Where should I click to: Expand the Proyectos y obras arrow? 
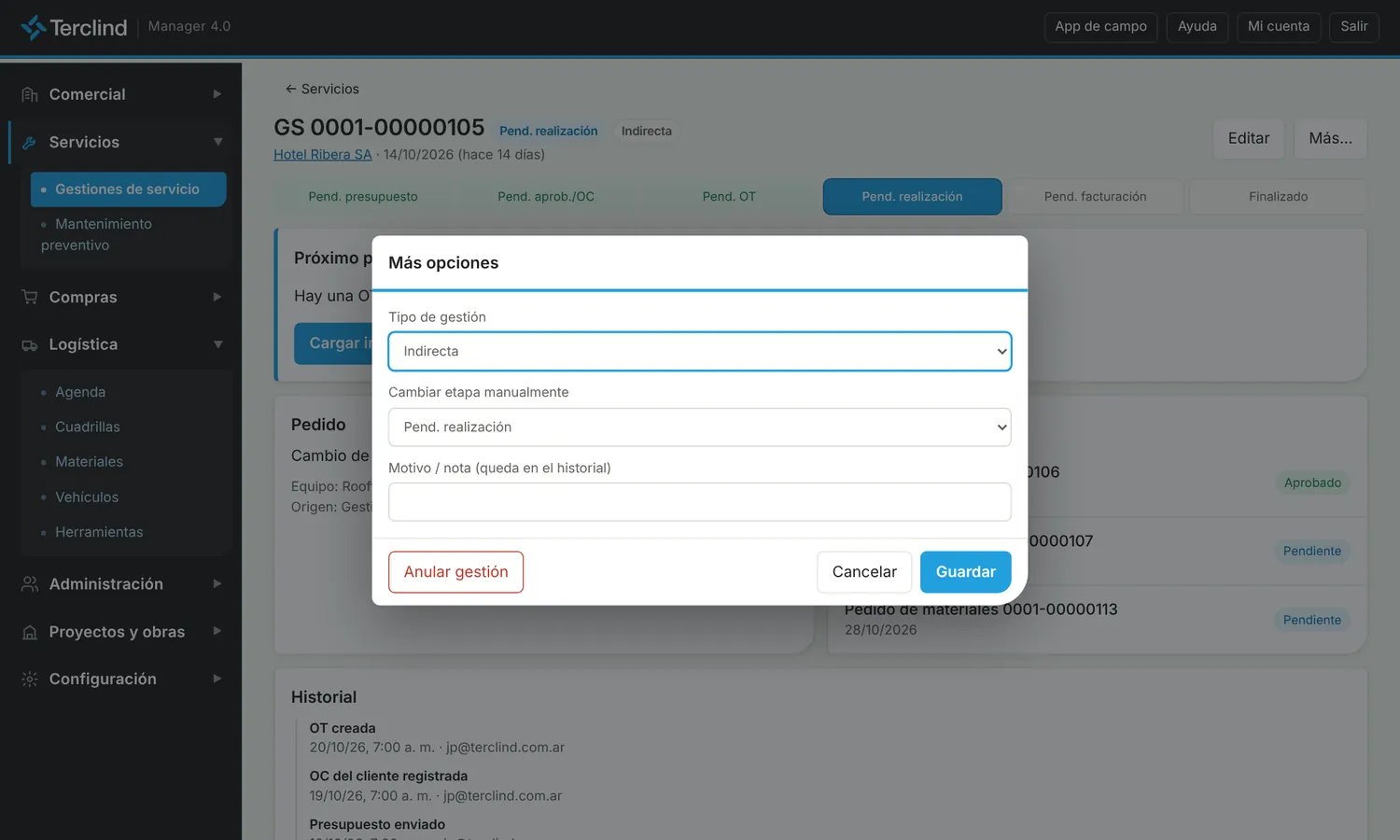coord(217,632)
